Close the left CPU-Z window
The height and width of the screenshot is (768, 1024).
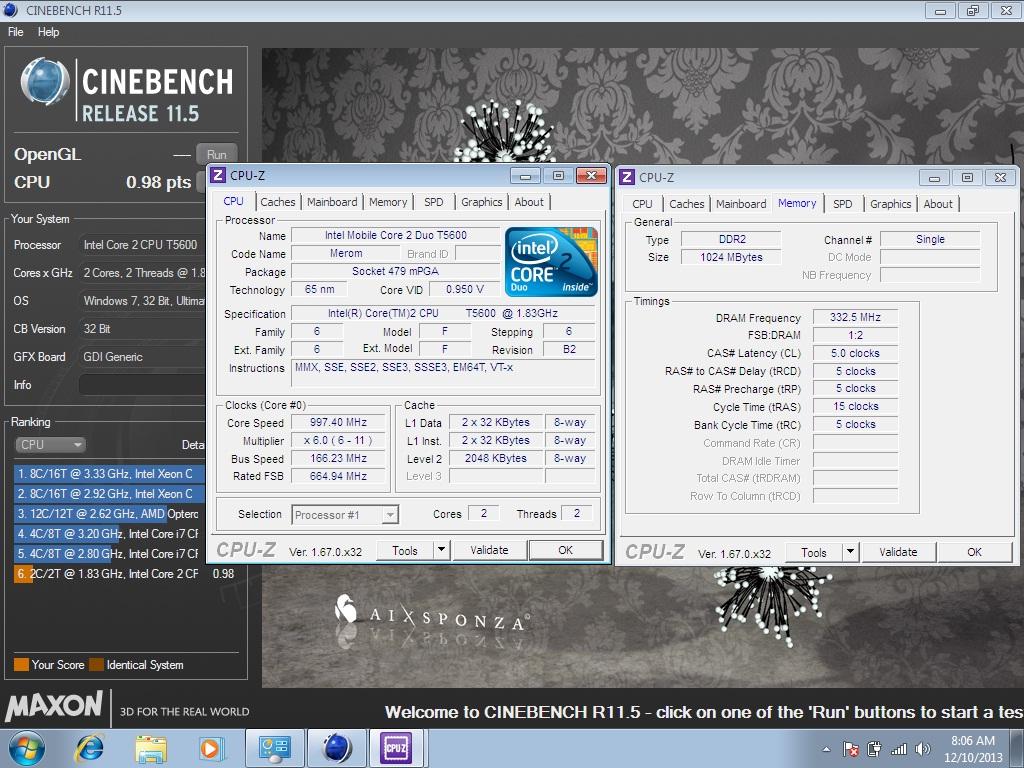[x=591, y=176]
